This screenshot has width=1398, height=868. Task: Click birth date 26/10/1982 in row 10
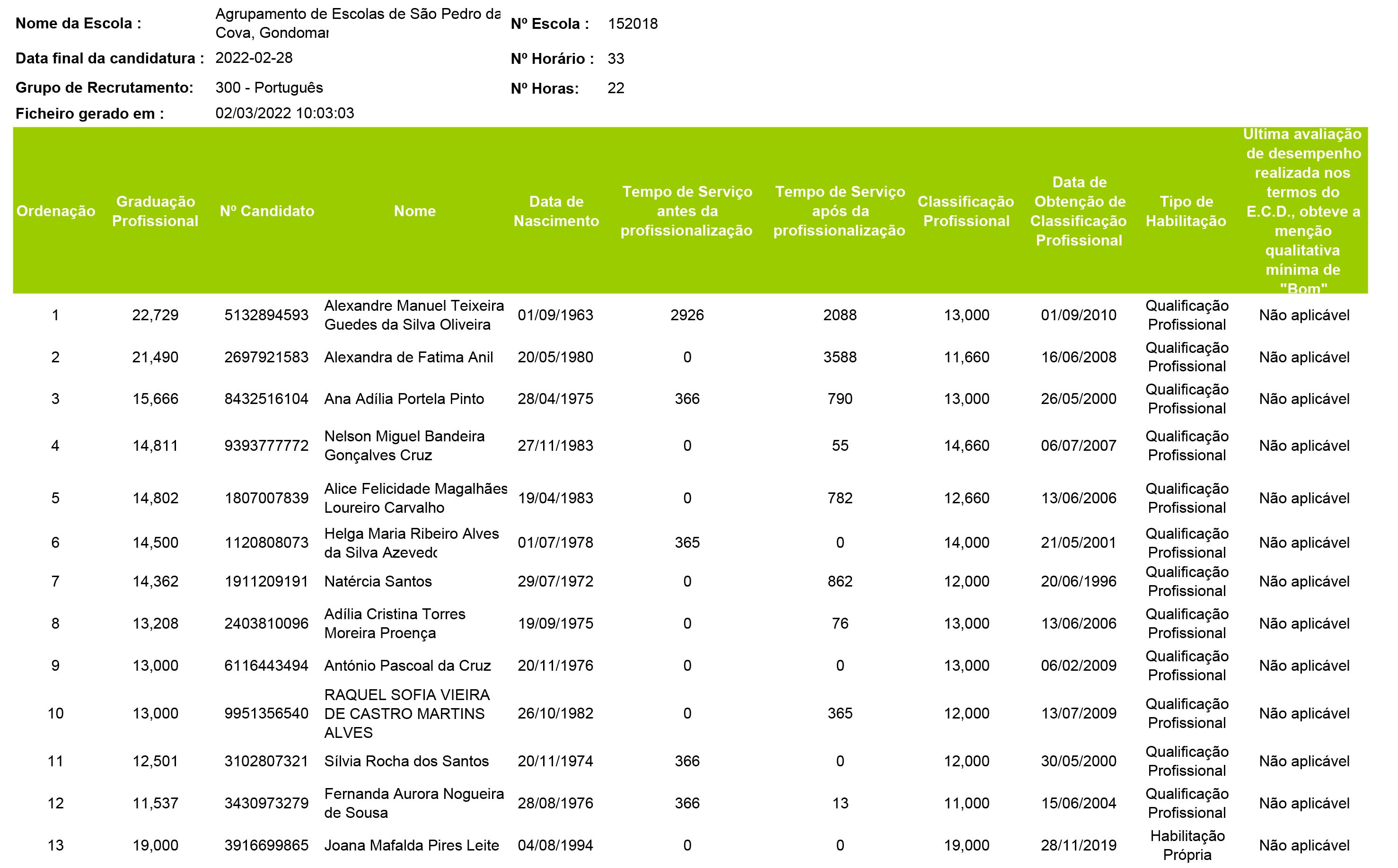(x=555, y=714)
